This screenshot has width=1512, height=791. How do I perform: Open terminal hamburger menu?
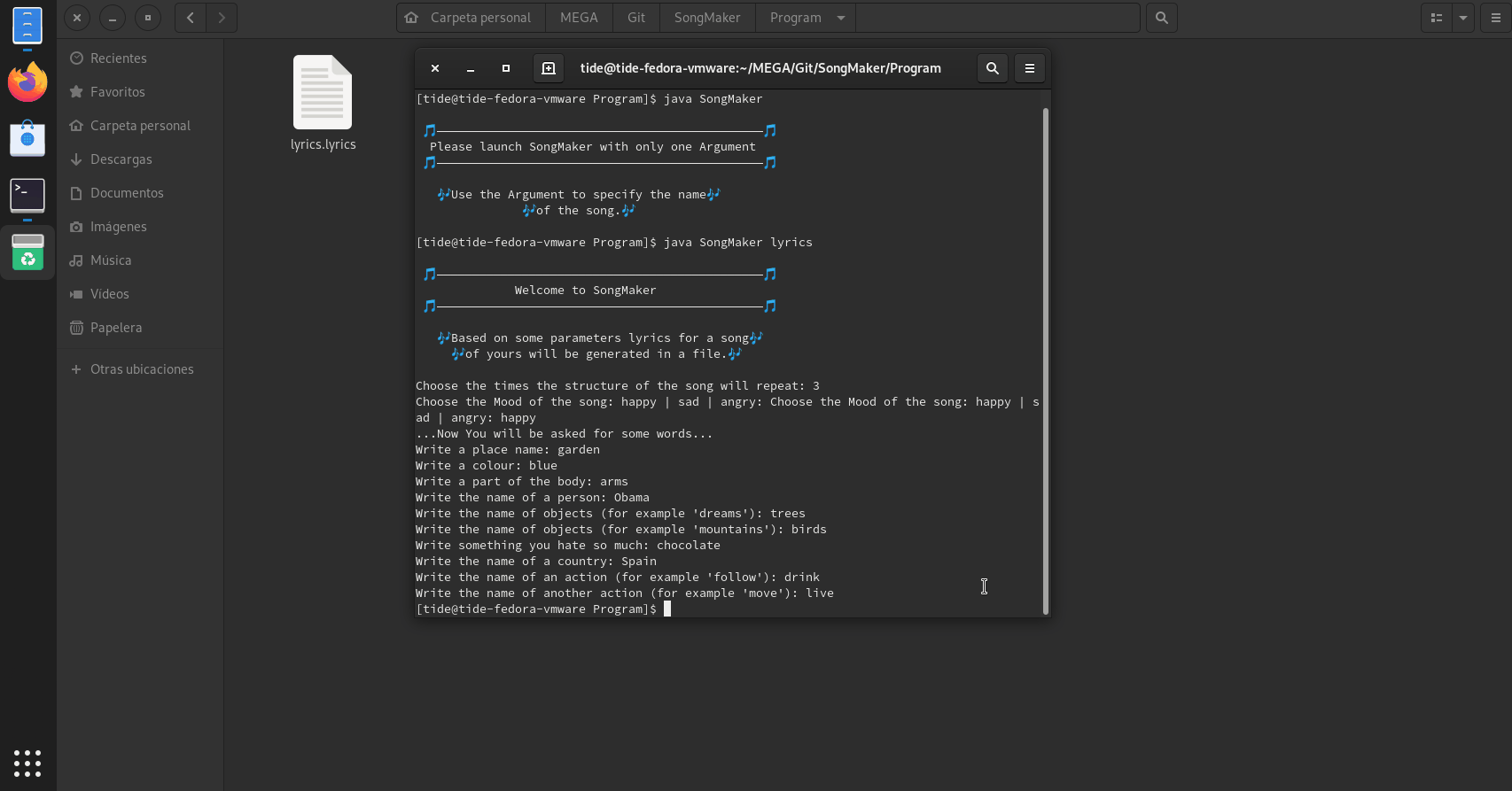[x=1030, y=68]
